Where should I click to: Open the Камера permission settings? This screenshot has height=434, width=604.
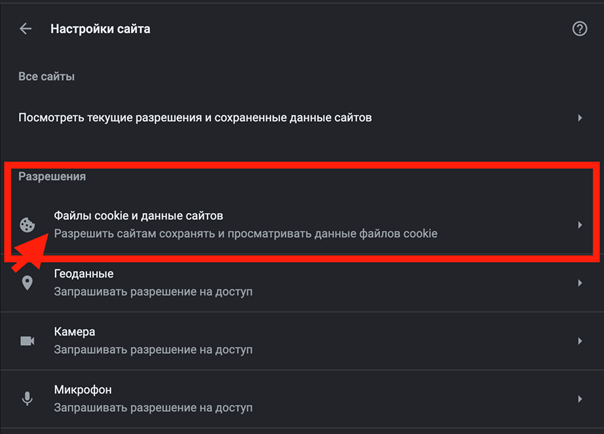click(x=302, y=341)
